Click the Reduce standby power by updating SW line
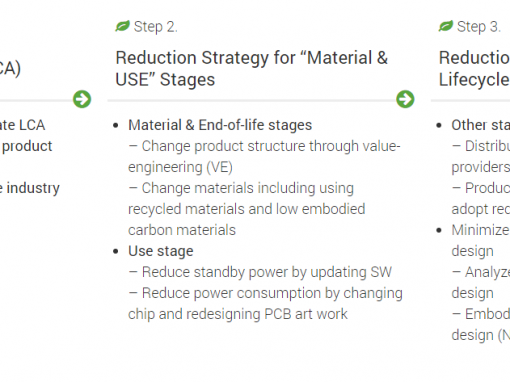Viewport: 510px width, 382px height. 260,272
